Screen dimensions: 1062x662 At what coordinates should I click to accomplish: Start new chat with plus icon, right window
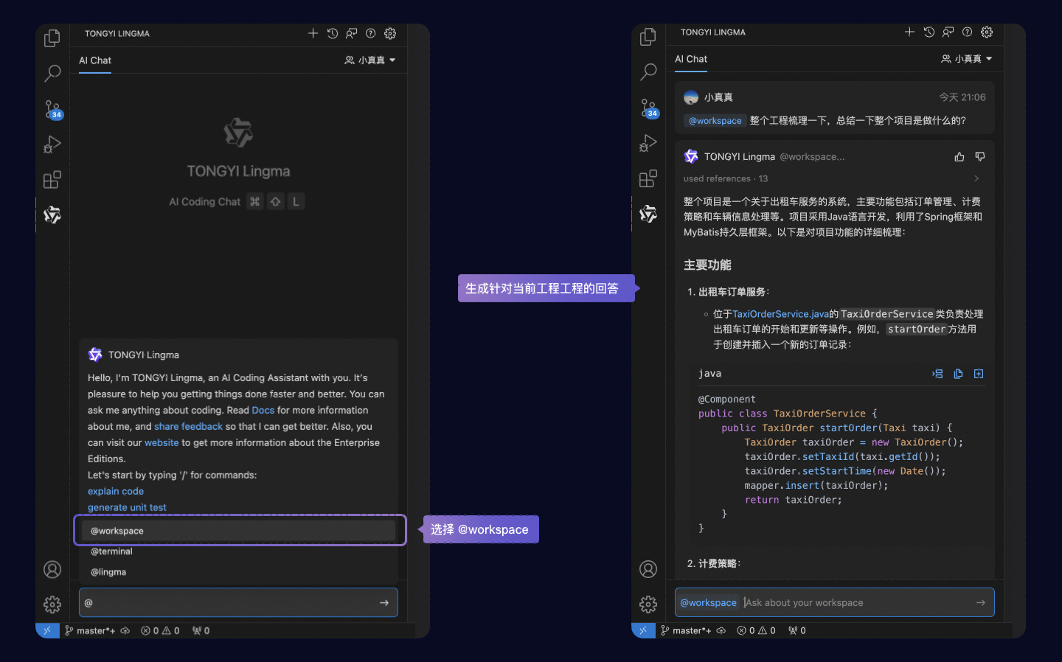click(x=910, y=32)
